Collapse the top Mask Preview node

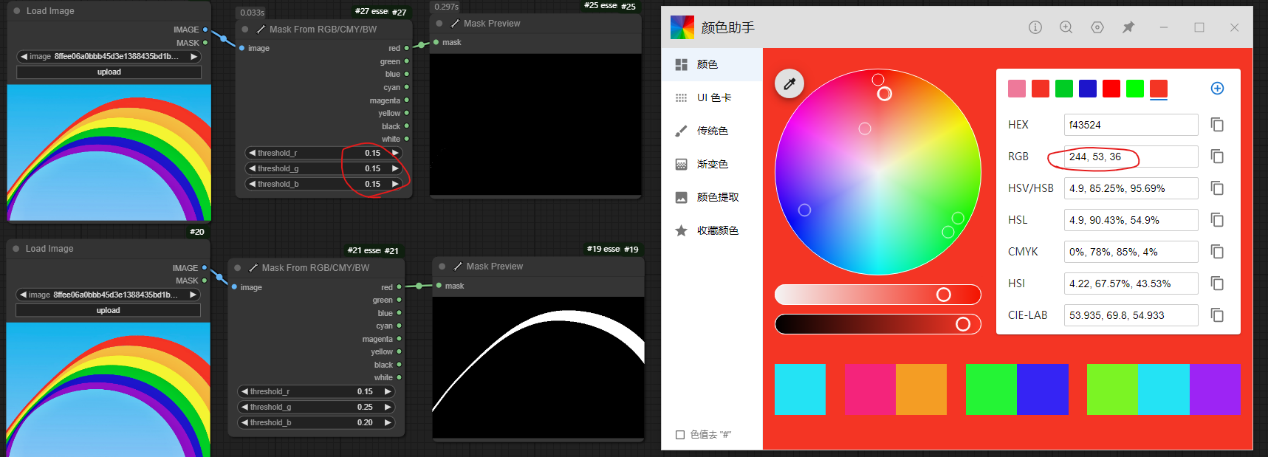click(441, 23)
